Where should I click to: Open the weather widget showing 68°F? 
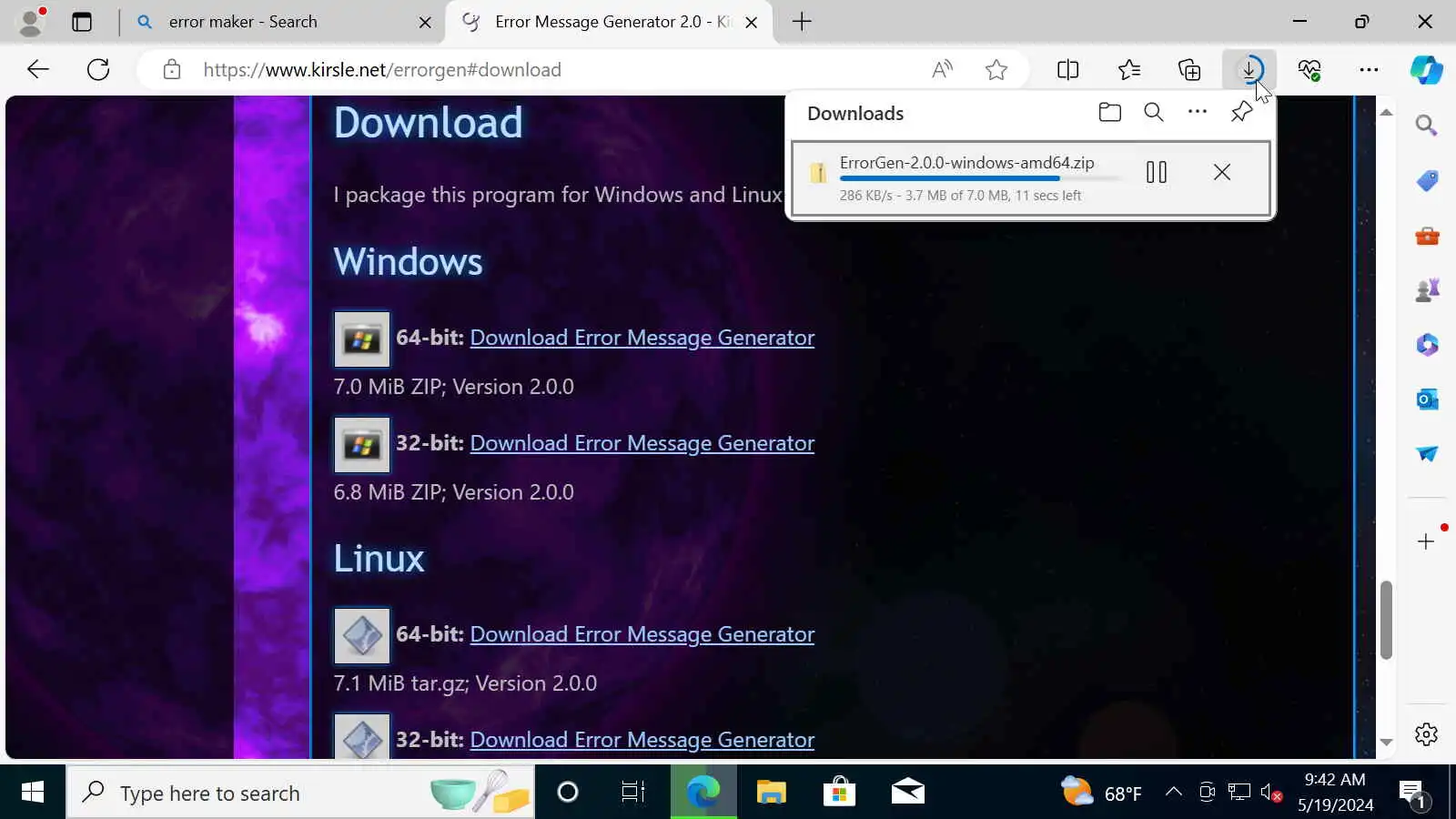click(1102, 793)
